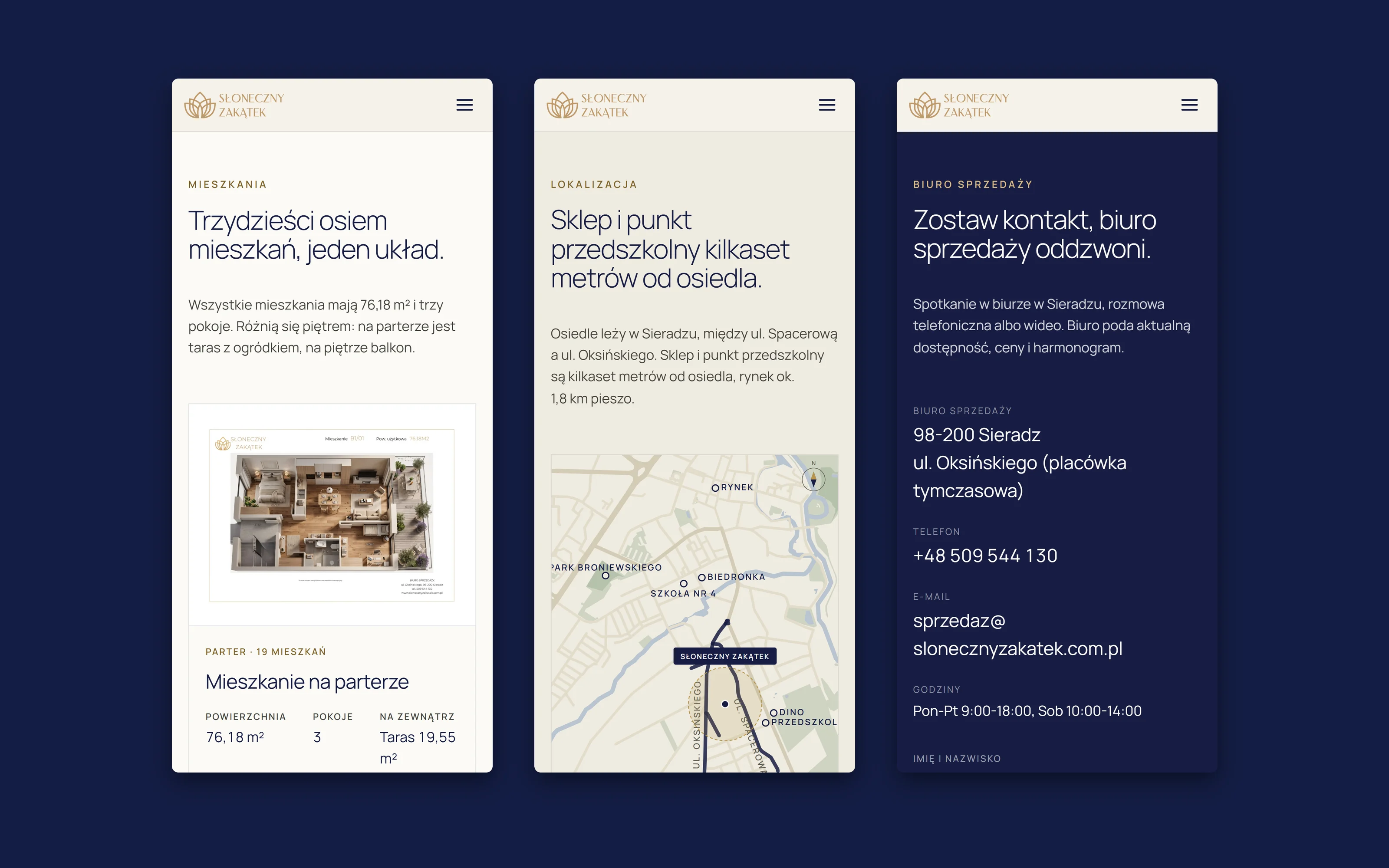
Task: Click the 98-200 Sieradz address text
Action: tap(976, 434)
